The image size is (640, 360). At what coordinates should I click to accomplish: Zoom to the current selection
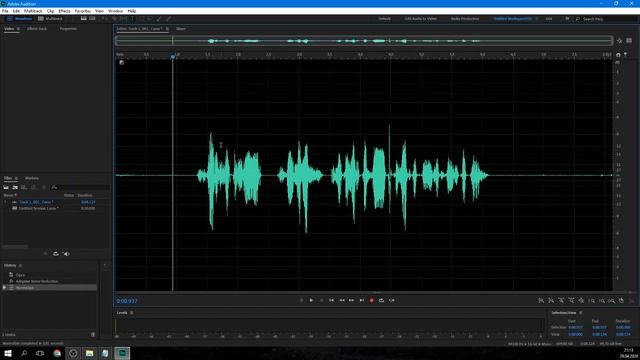point(611,301)
